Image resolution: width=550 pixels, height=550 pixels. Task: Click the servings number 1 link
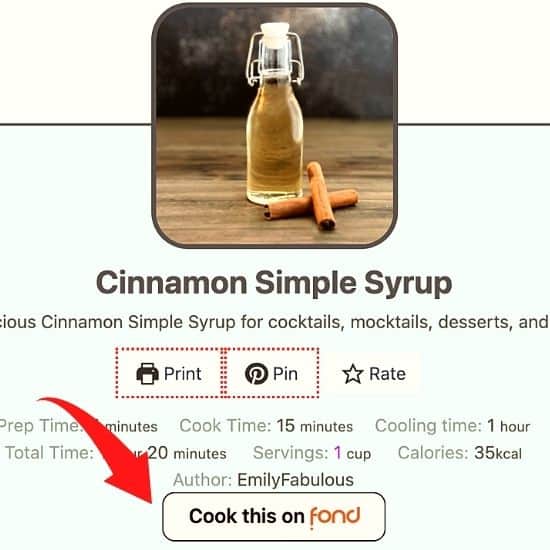[337, 452]
